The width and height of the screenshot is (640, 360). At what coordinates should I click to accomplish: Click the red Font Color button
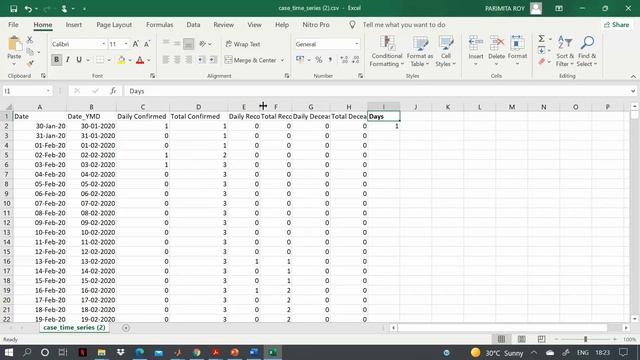(x=140, y=60)
